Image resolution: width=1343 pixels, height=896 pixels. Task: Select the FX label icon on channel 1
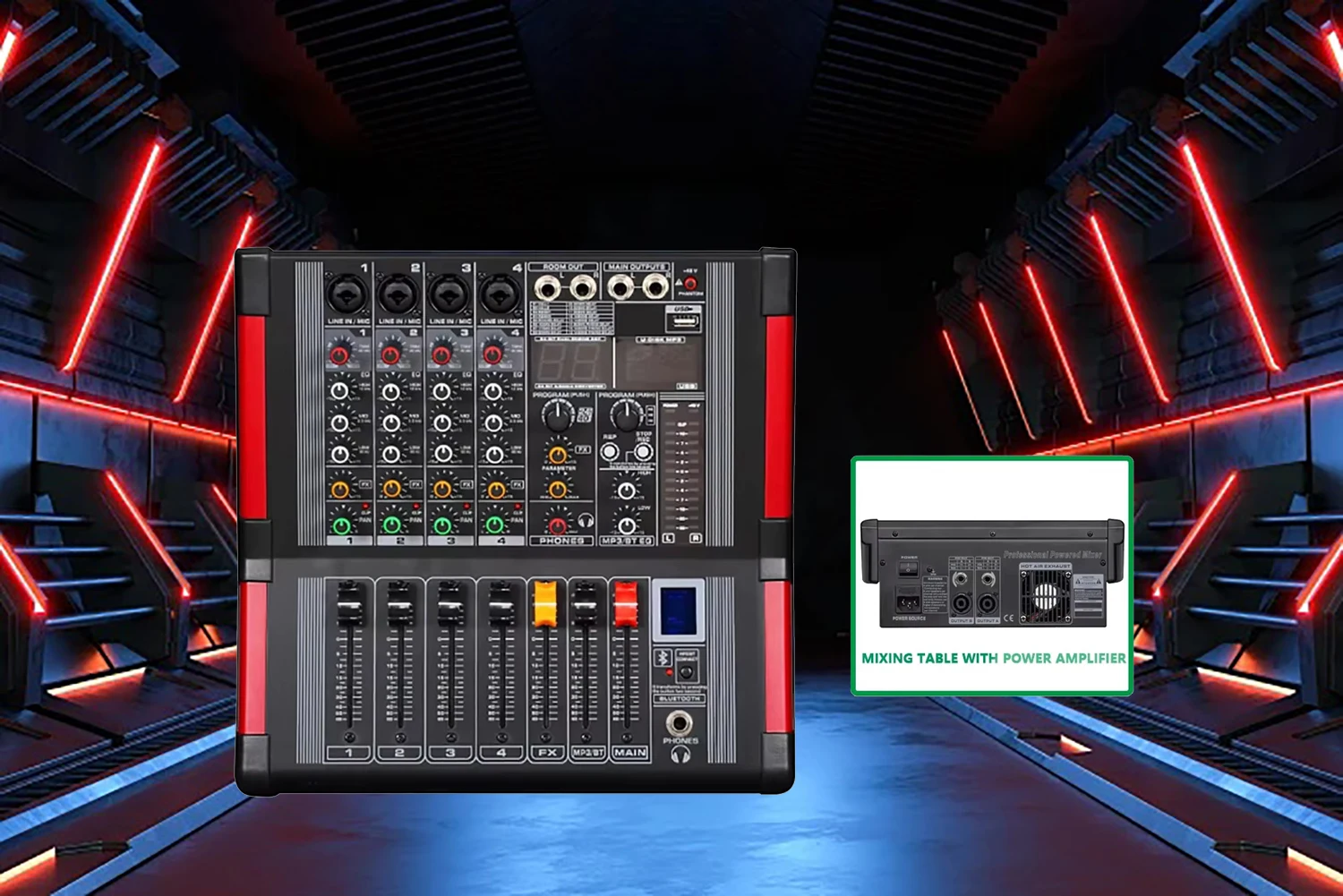tap(365, 485)
